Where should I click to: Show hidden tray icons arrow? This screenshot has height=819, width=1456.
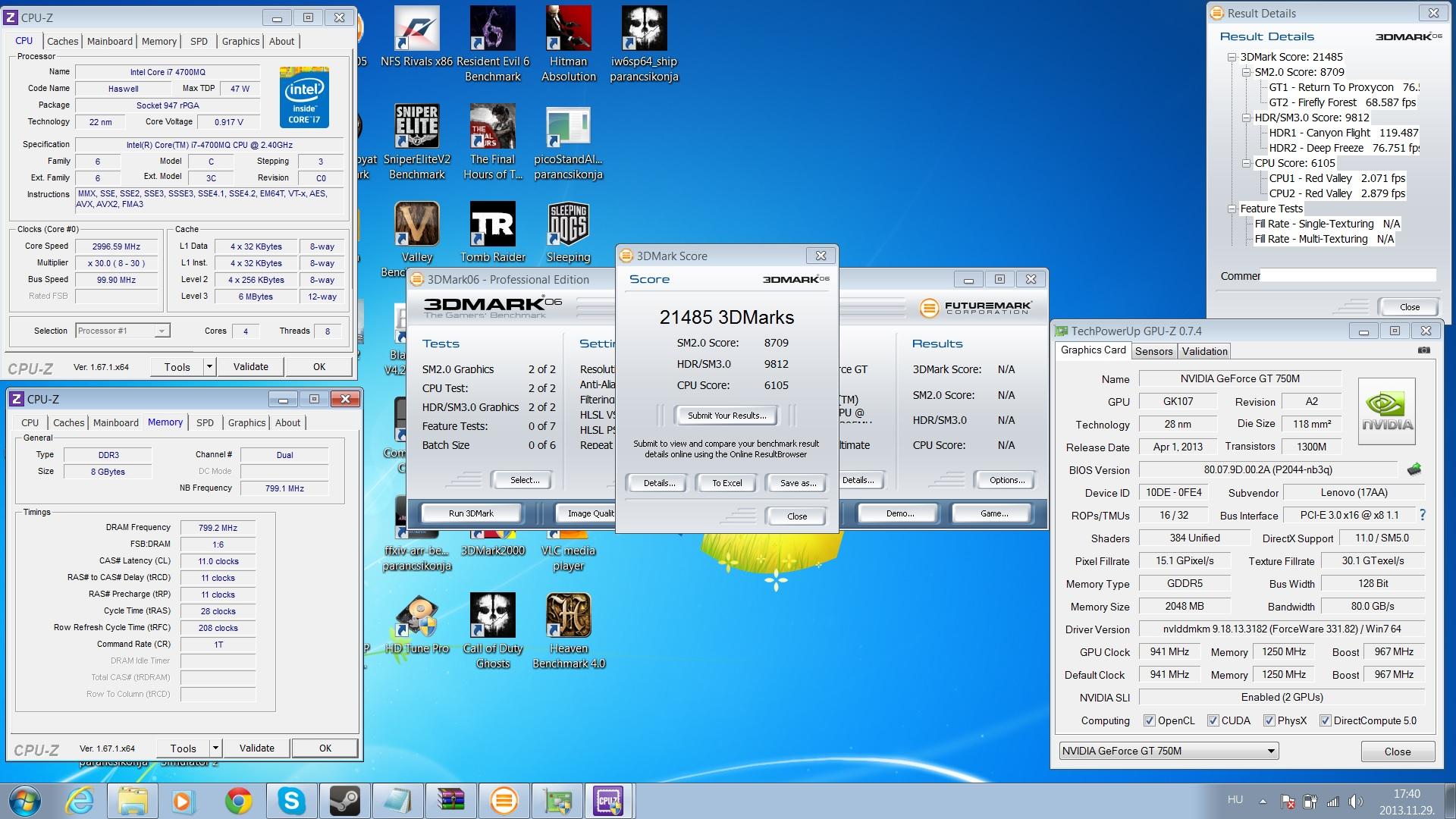click(x=1263, y=801)
